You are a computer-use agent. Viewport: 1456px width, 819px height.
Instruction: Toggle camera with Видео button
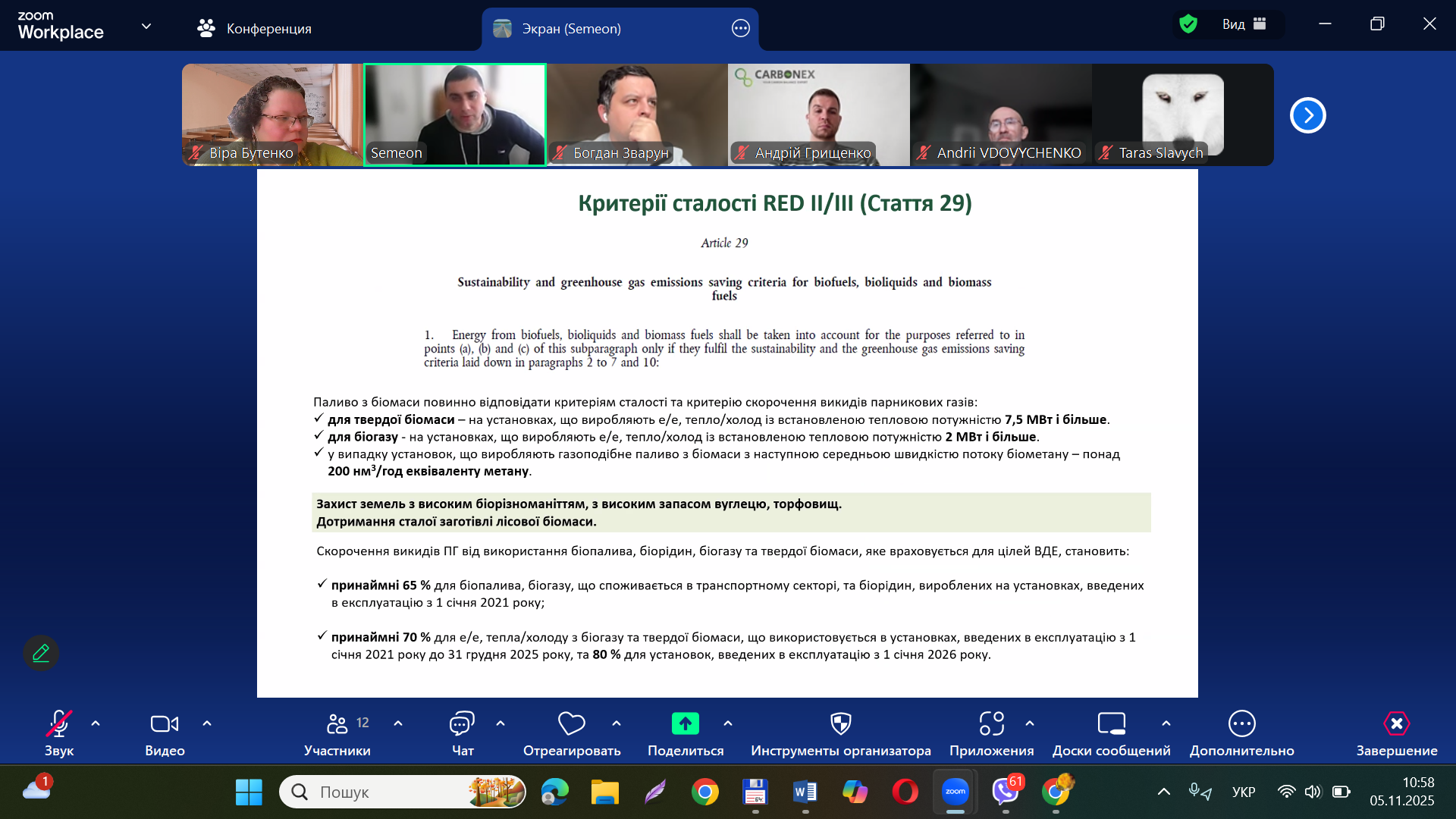click(x=165, y=724)
